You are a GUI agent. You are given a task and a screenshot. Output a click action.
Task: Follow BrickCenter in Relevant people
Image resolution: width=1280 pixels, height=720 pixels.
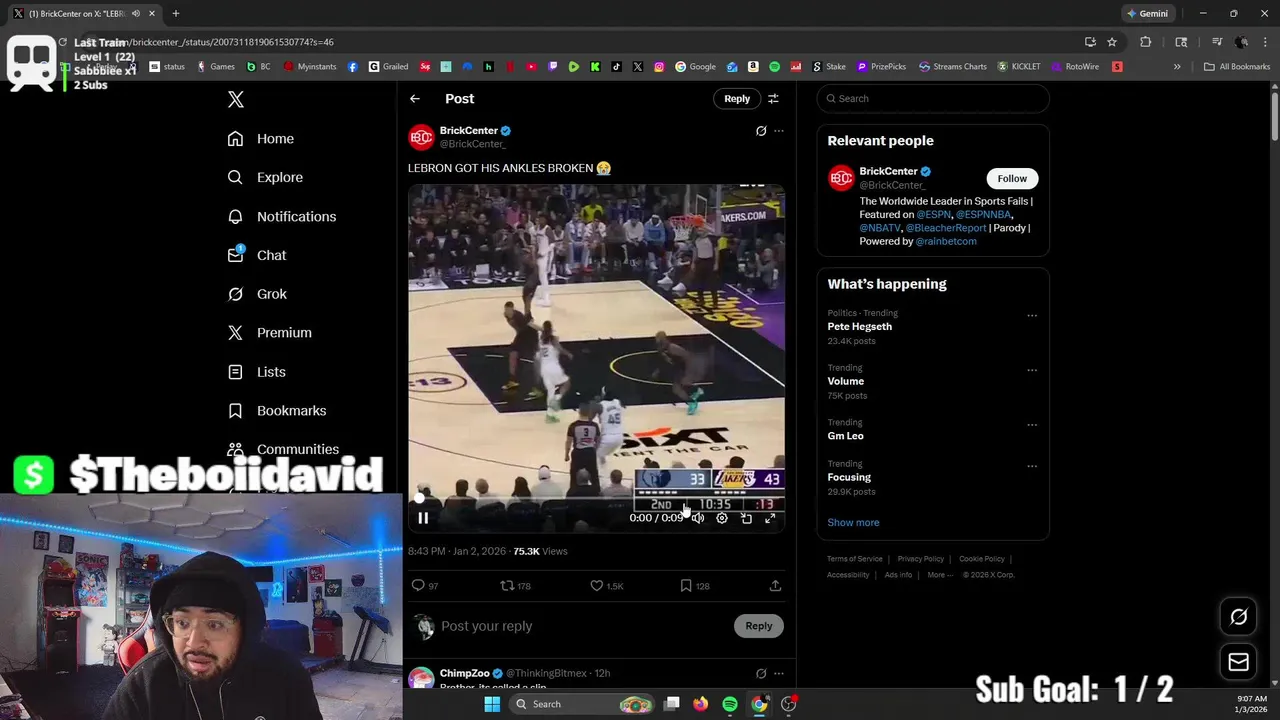[x=1012, y=178]
